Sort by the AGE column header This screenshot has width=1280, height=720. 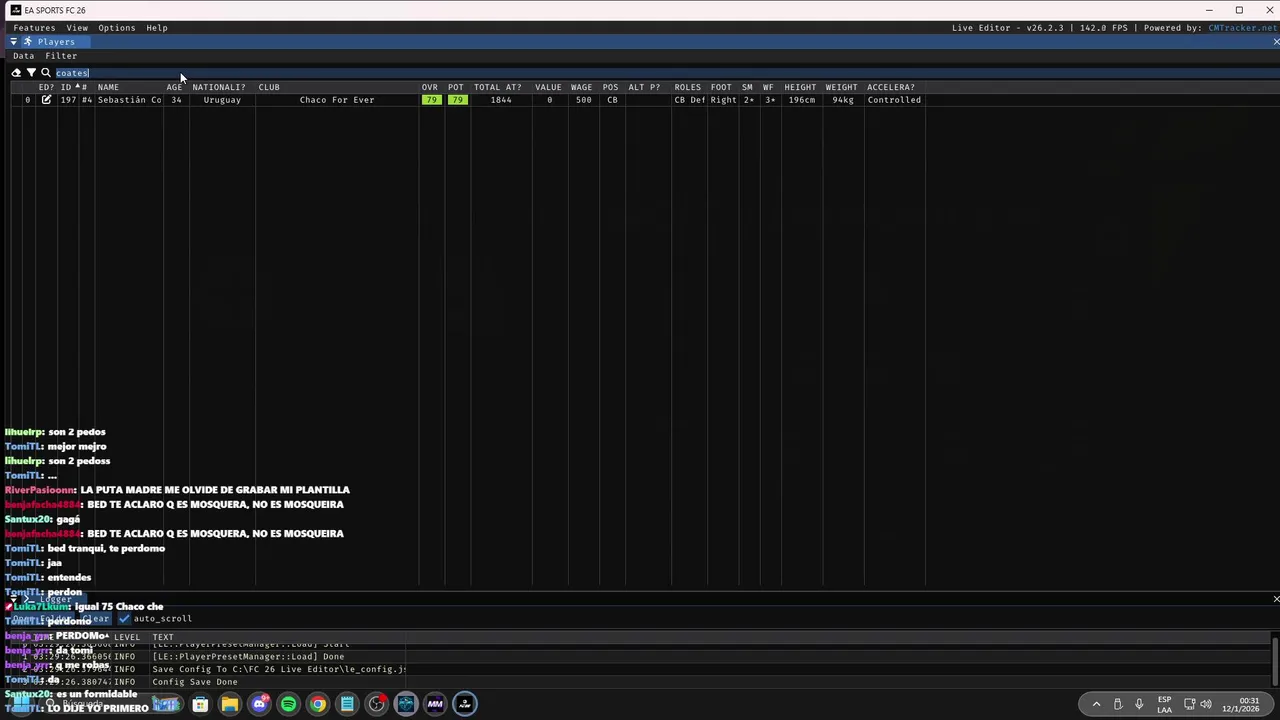[x=174, y=87]
